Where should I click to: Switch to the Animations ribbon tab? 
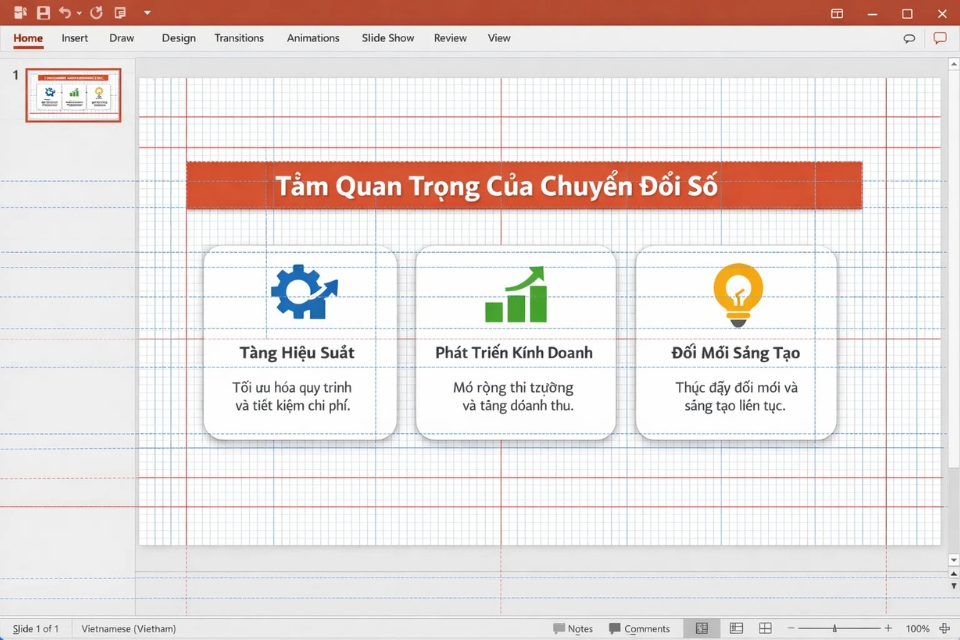pyautogui.click(x=313, y=38)
